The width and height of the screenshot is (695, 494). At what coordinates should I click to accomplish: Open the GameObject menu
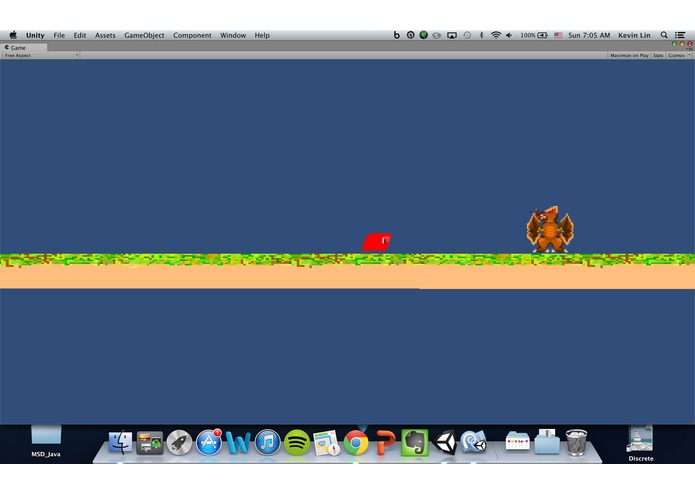pyautogui.click(x=144, y=35)
